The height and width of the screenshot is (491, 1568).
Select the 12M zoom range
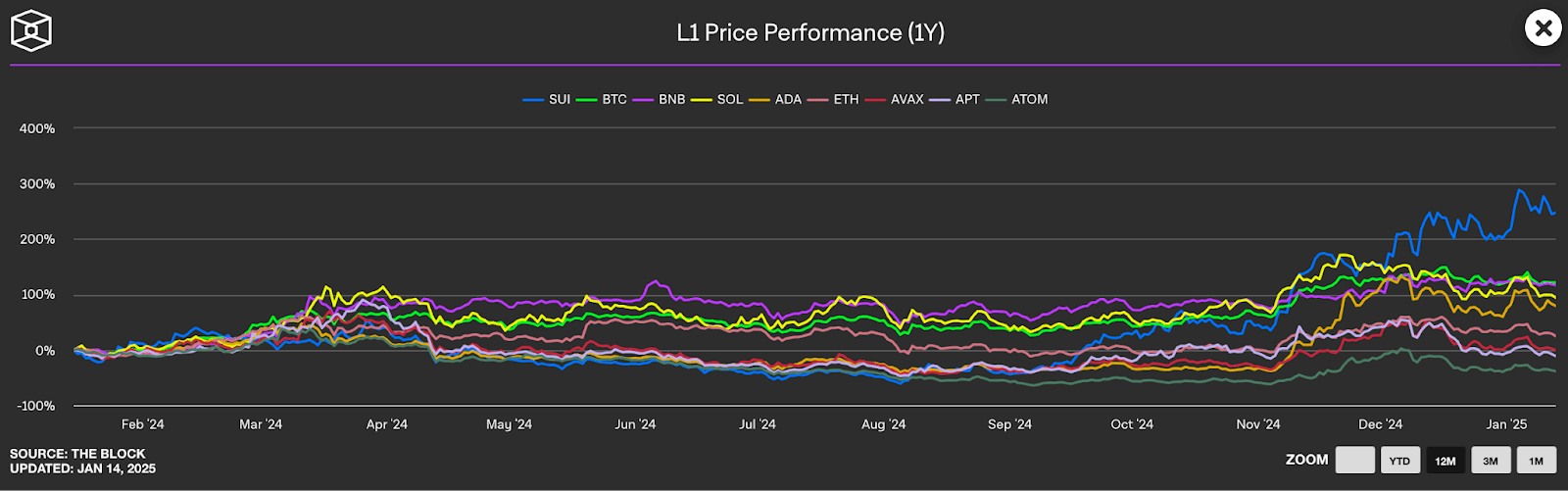coord(1445,461)
